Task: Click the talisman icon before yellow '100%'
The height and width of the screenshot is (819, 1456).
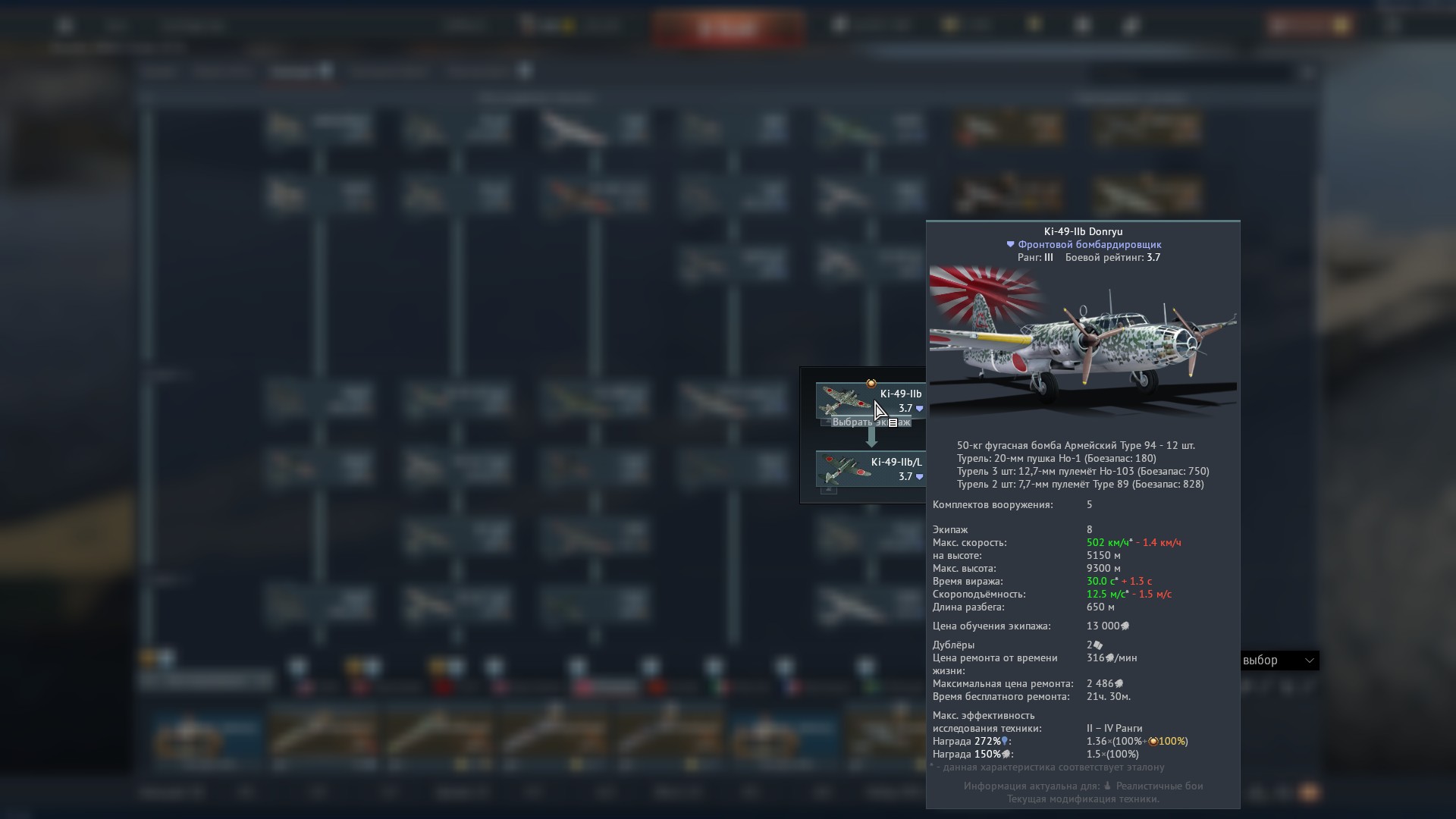Action: point(1153,742)
